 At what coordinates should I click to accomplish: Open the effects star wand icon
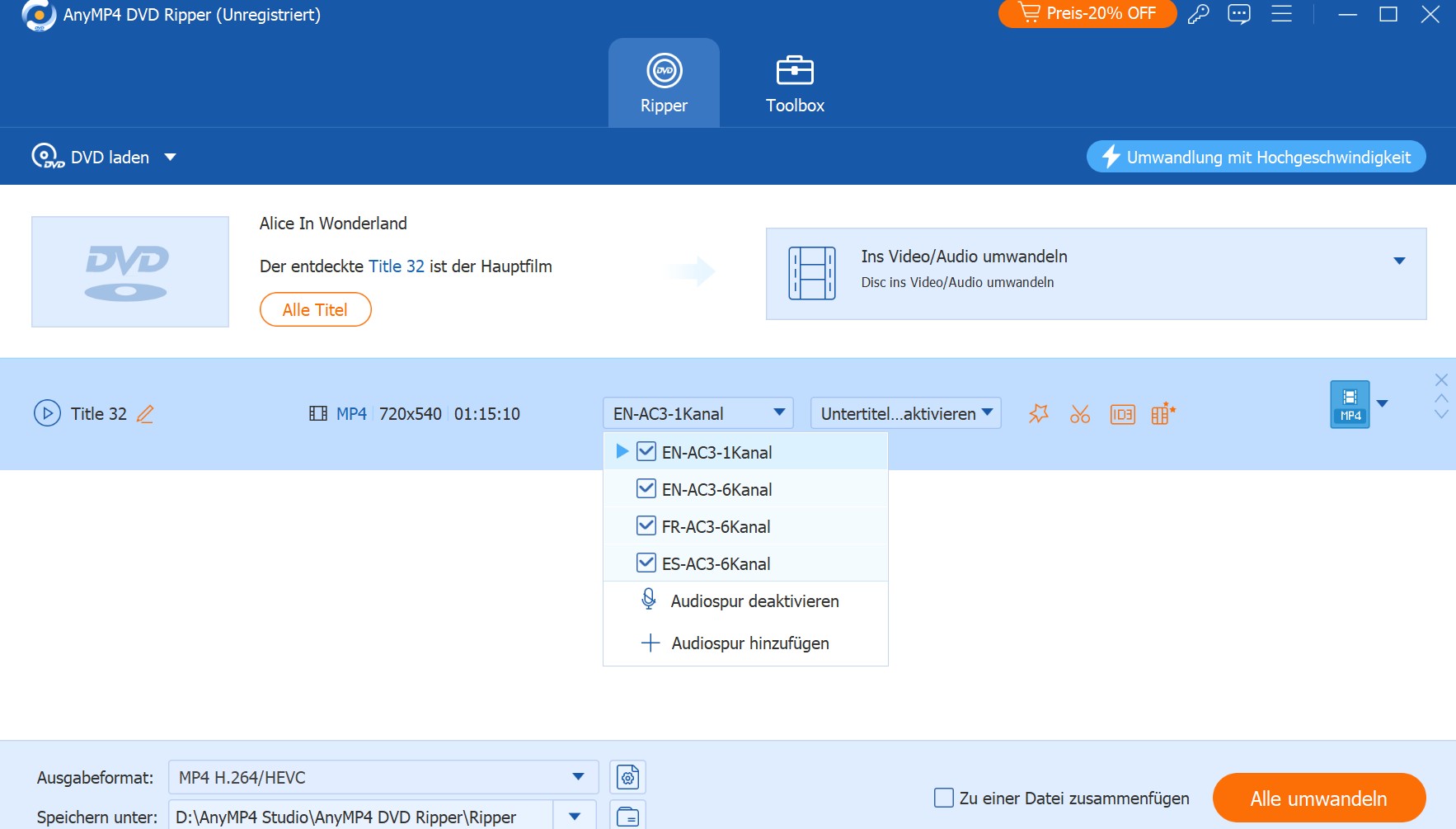(1039, 413)
